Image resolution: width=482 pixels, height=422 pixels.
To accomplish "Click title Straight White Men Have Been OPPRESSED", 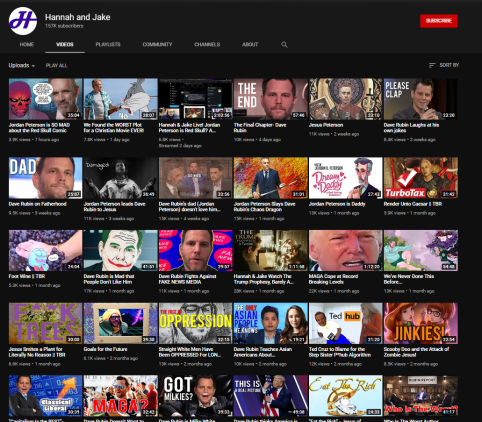I will [x=190, y=352].
